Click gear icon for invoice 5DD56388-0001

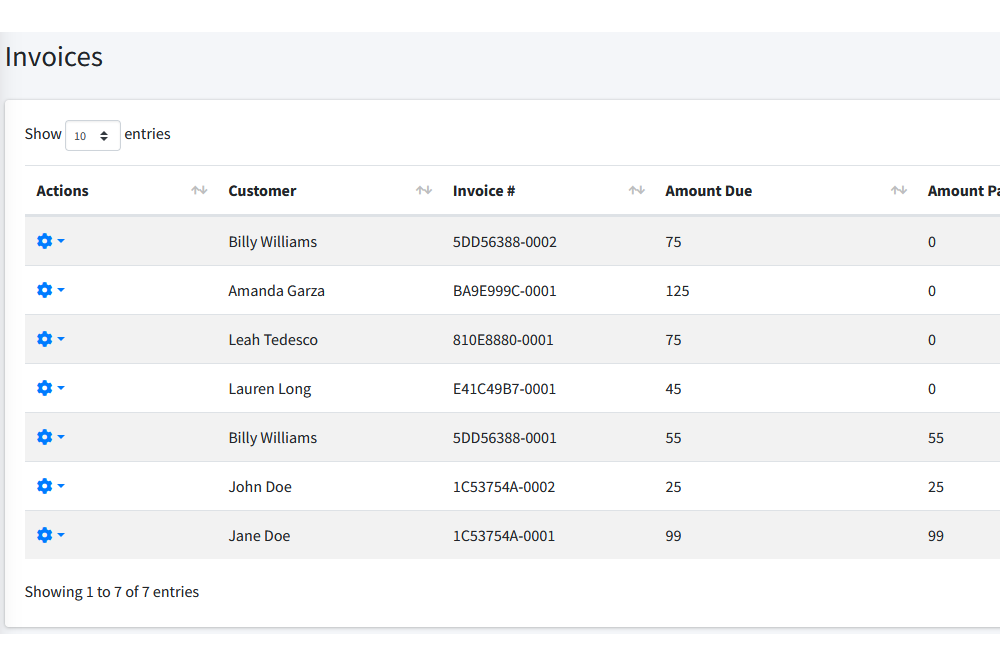pos(45,437)
